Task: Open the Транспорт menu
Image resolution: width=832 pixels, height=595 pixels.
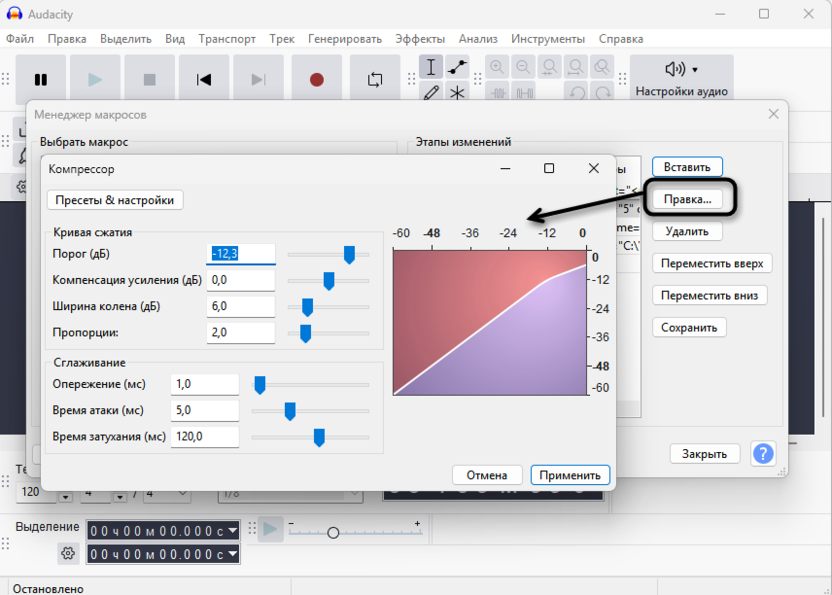Action: [227, 39]
